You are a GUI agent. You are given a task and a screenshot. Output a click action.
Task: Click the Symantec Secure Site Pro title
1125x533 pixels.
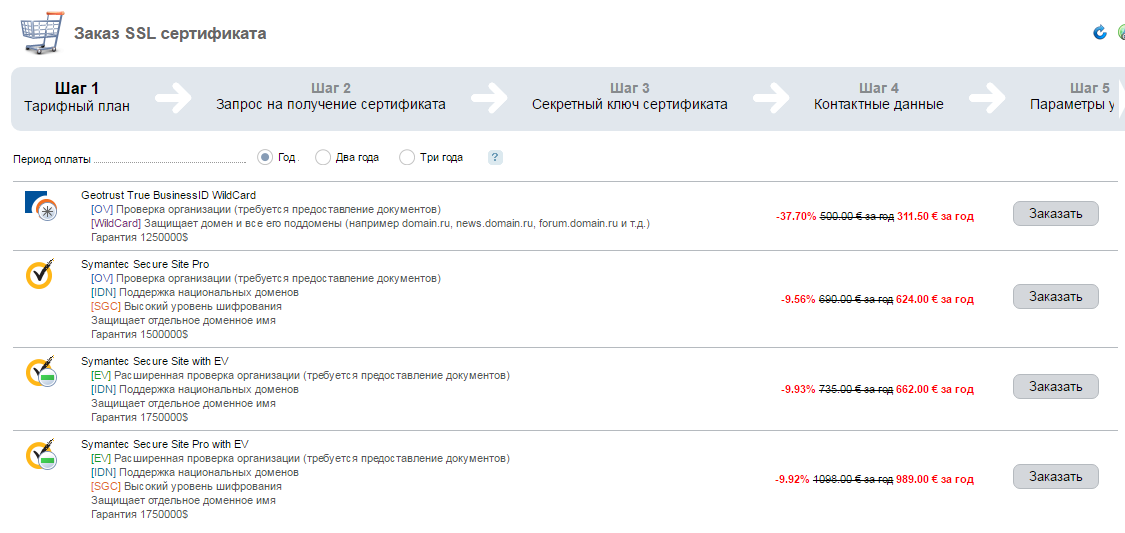coord(146,264)
